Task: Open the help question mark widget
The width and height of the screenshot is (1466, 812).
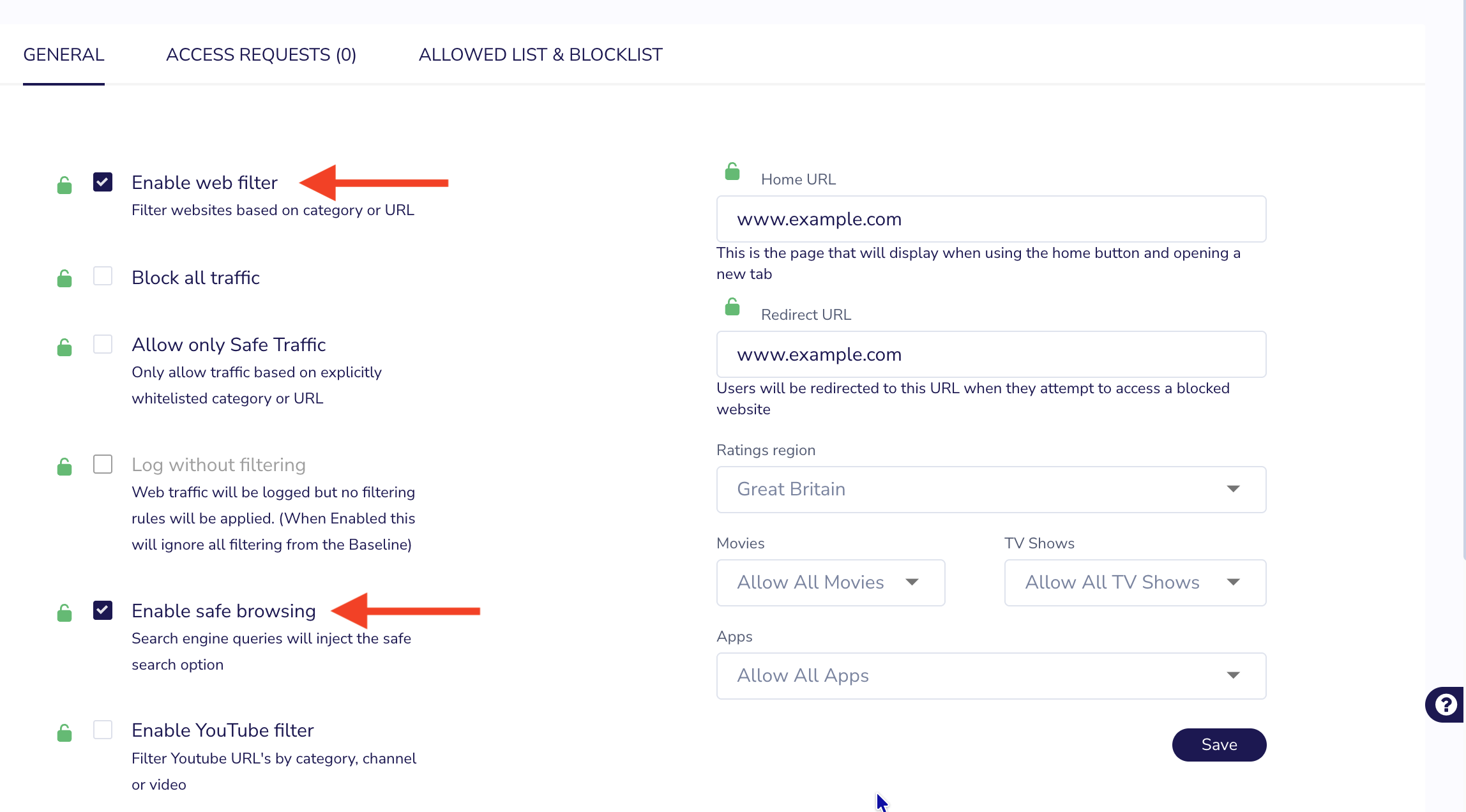Action: tap(1446, 705)
